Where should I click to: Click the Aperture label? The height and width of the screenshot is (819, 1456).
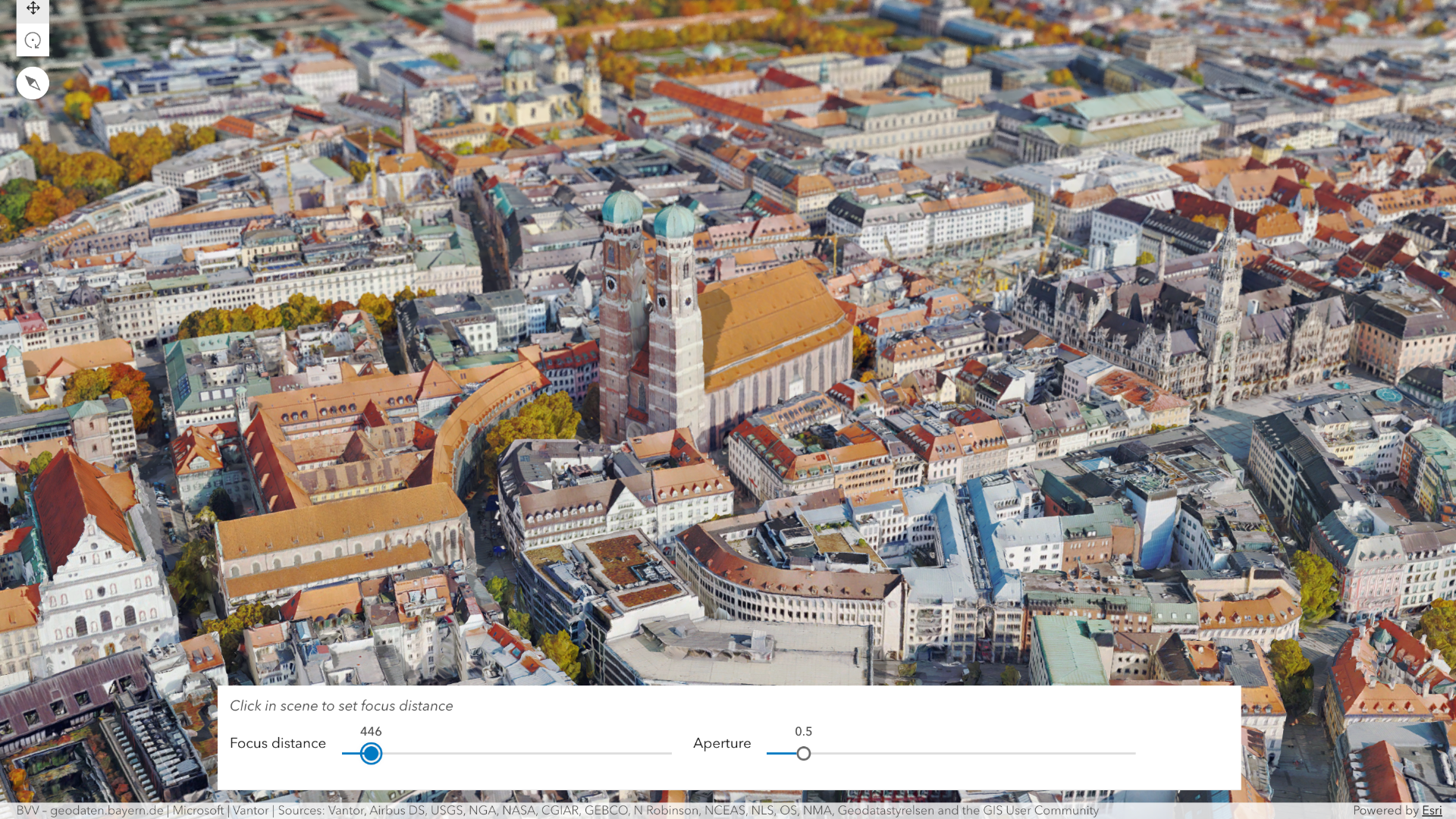(722, 744)
